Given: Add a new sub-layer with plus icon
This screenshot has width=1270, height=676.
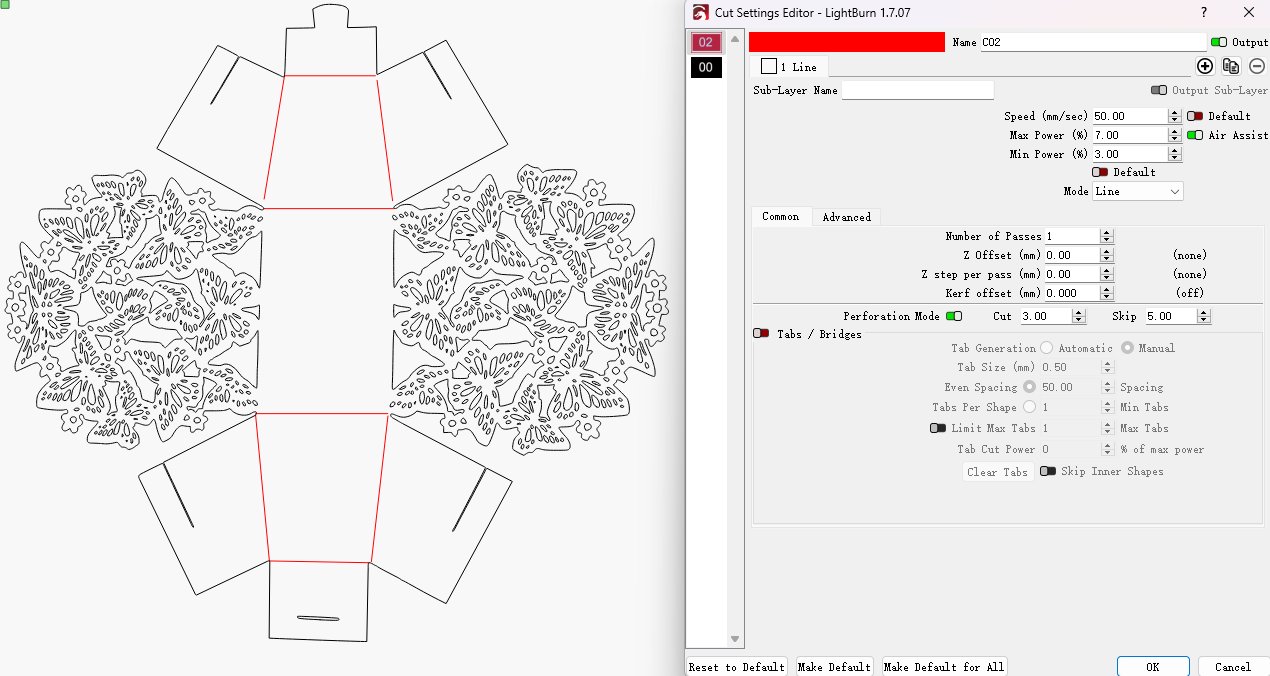Looking at the screenshot, I should pos(1205,66).
